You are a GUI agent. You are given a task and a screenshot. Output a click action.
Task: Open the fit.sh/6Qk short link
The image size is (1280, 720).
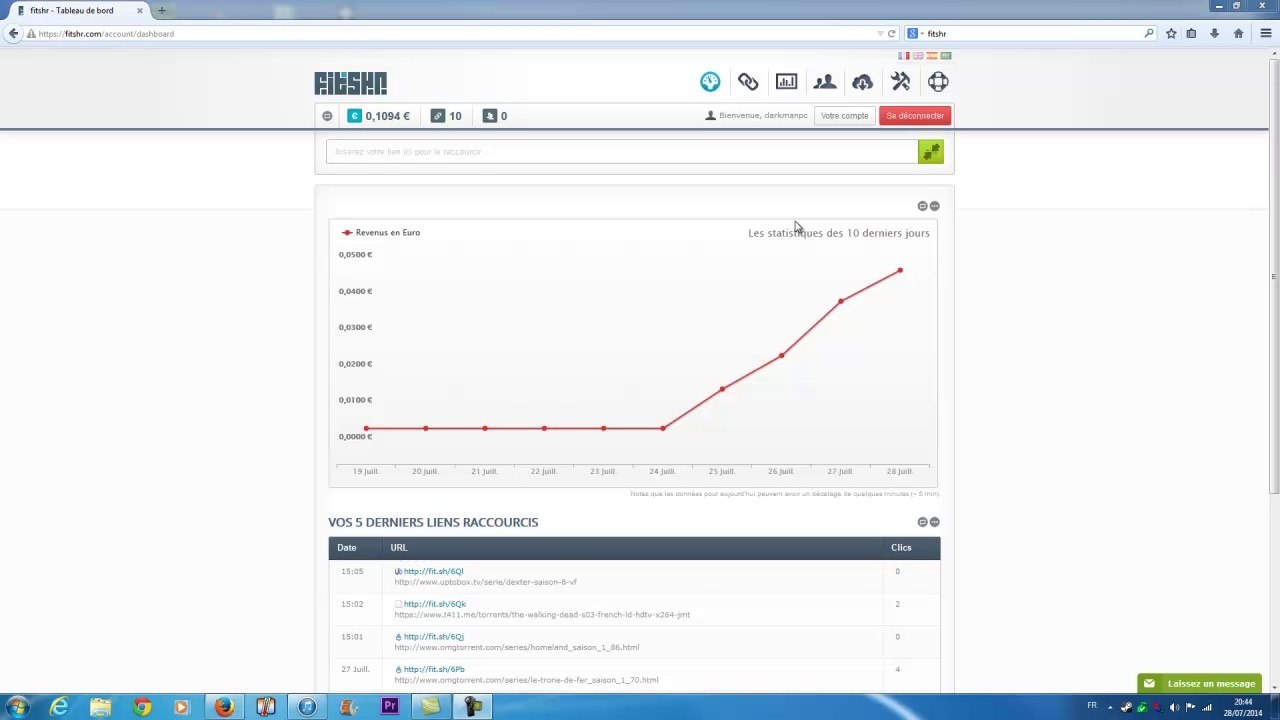pyautogui.click(x=435, y=604)
